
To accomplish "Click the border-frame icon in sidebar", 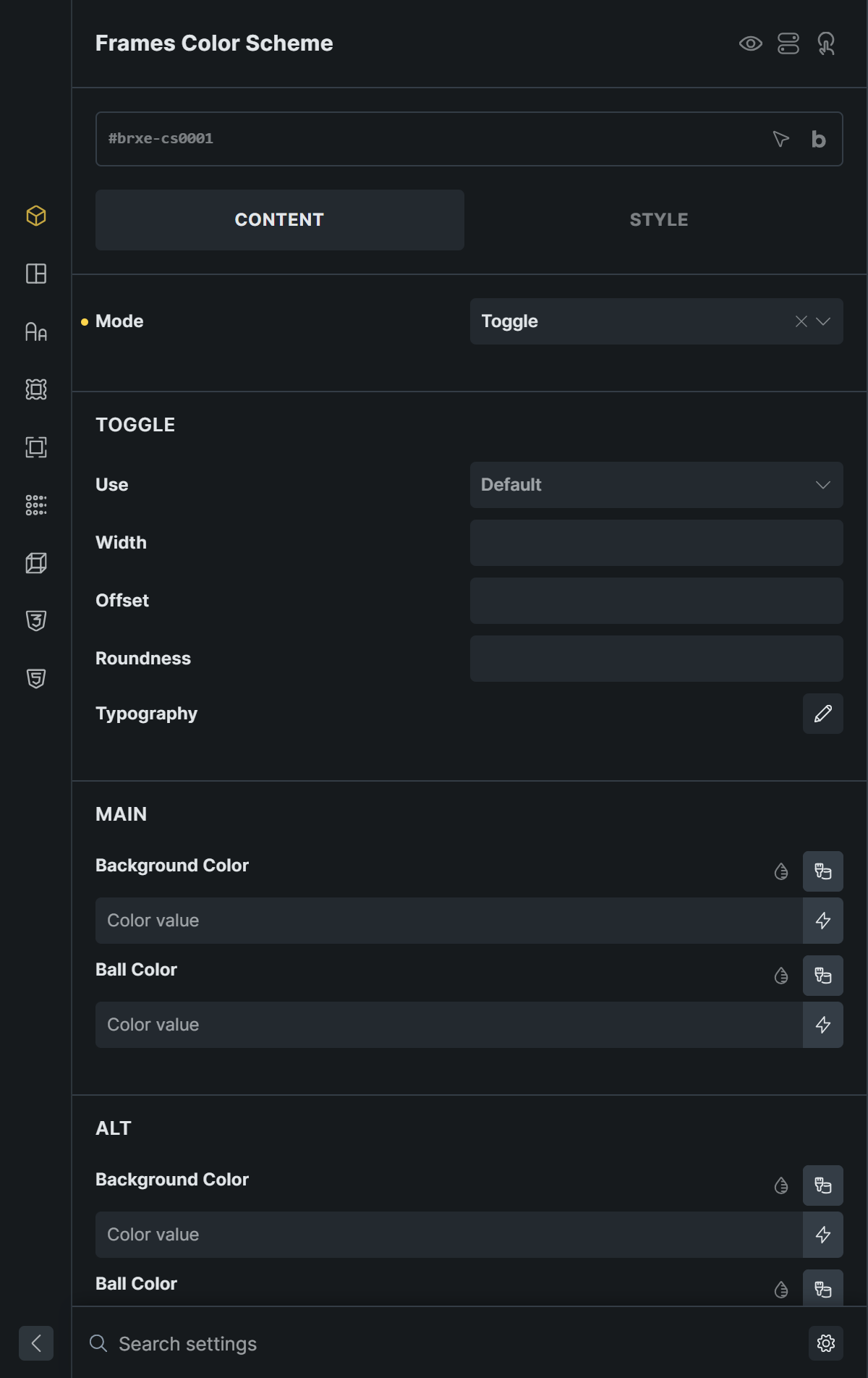I will (x=36, y=389).
